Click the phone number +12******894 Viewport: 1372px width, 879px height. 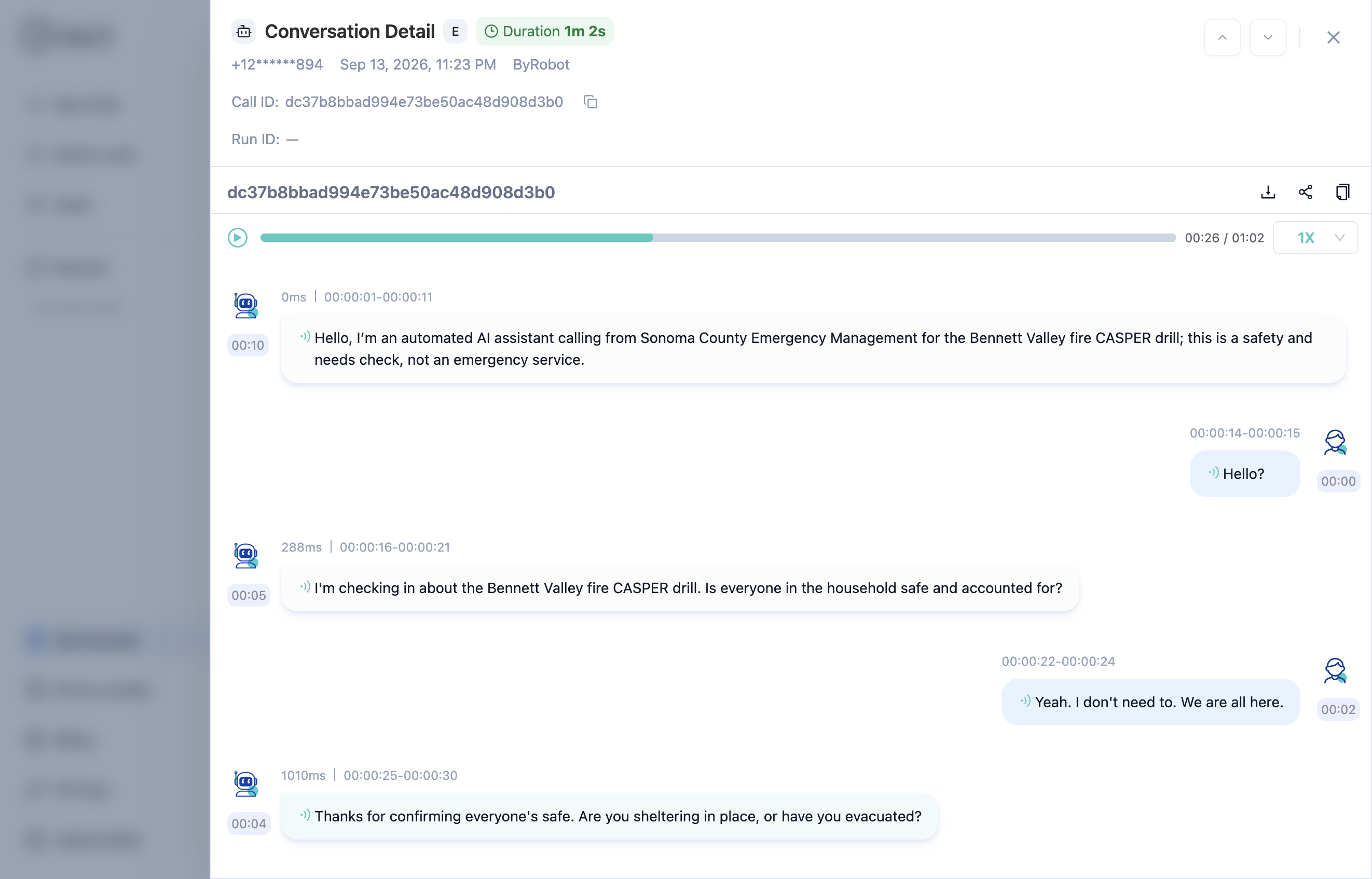(x=277, y=64)
